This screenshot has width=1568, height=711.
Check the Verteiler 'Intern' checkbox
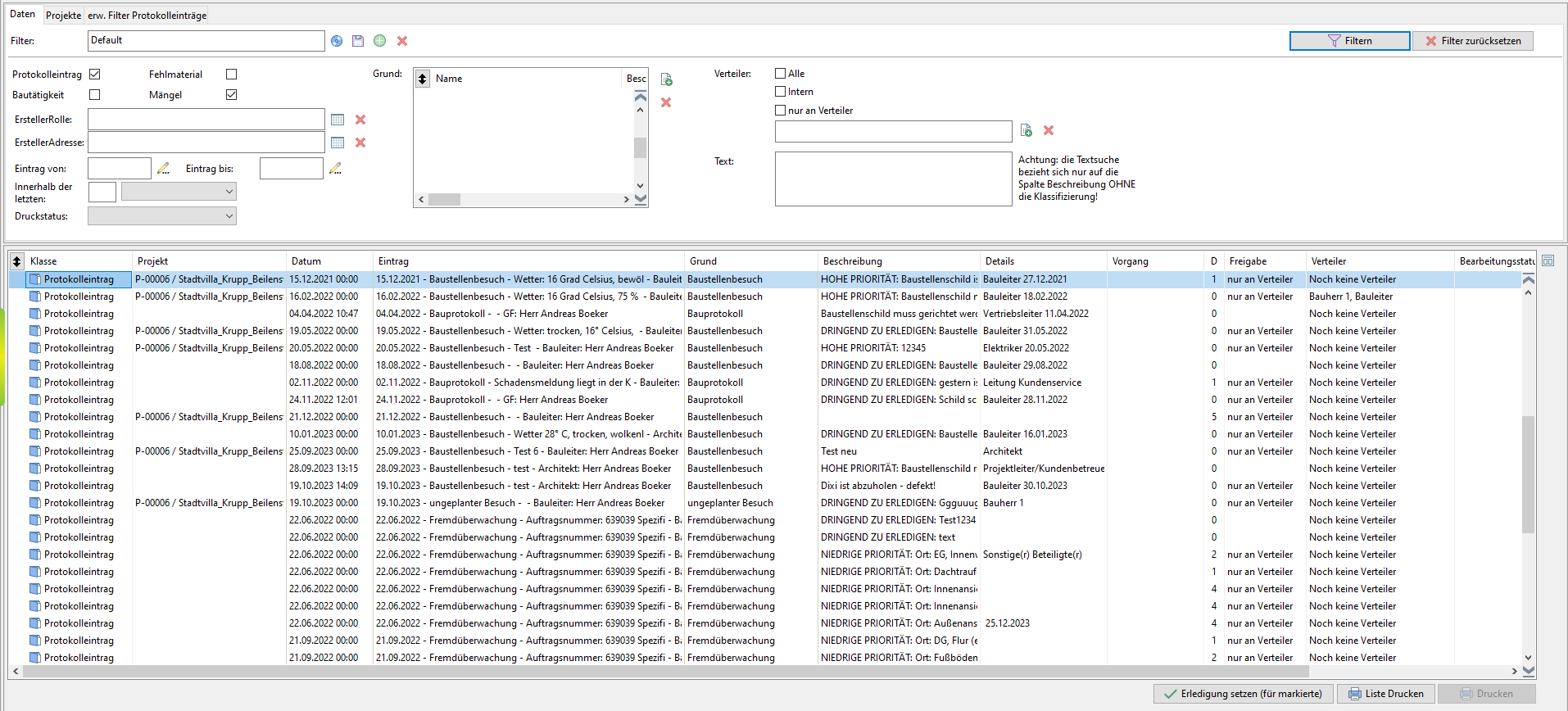[x=781, y=92]
